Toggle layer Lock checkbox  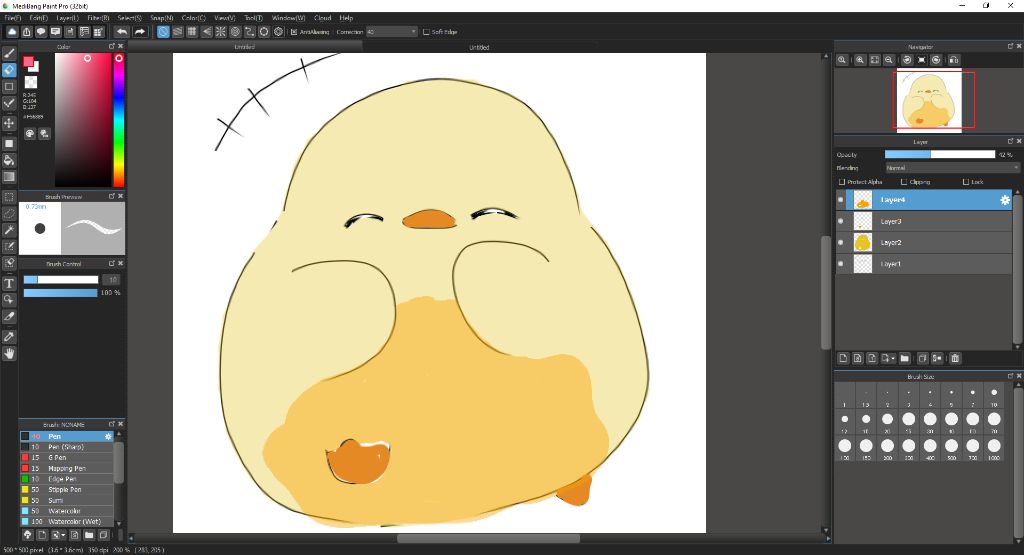click(x=966, y=182)
